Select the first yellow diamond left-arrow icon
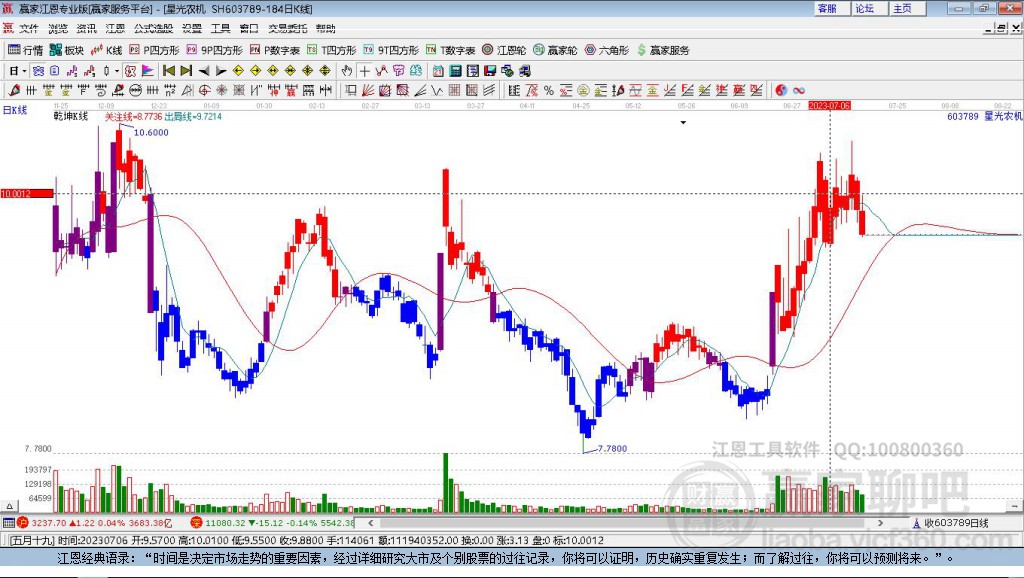This screenshot has width=1024, height=578. point(238,71)
